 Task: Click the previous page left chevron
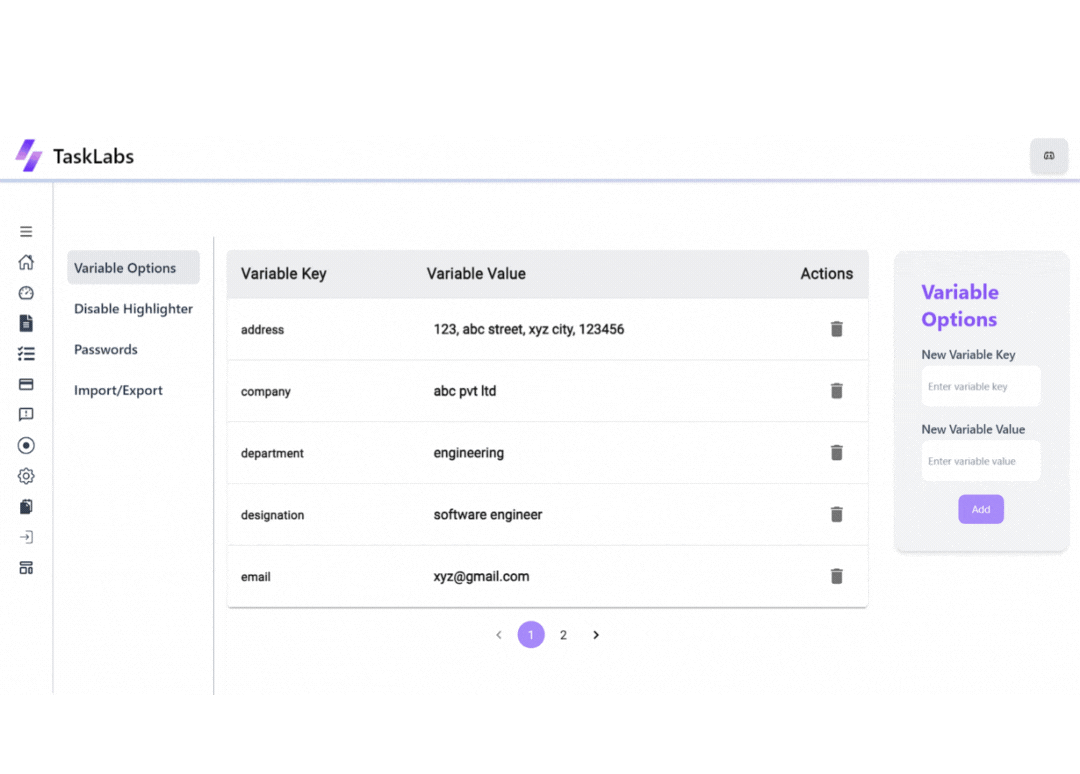[x=499, y=635]
